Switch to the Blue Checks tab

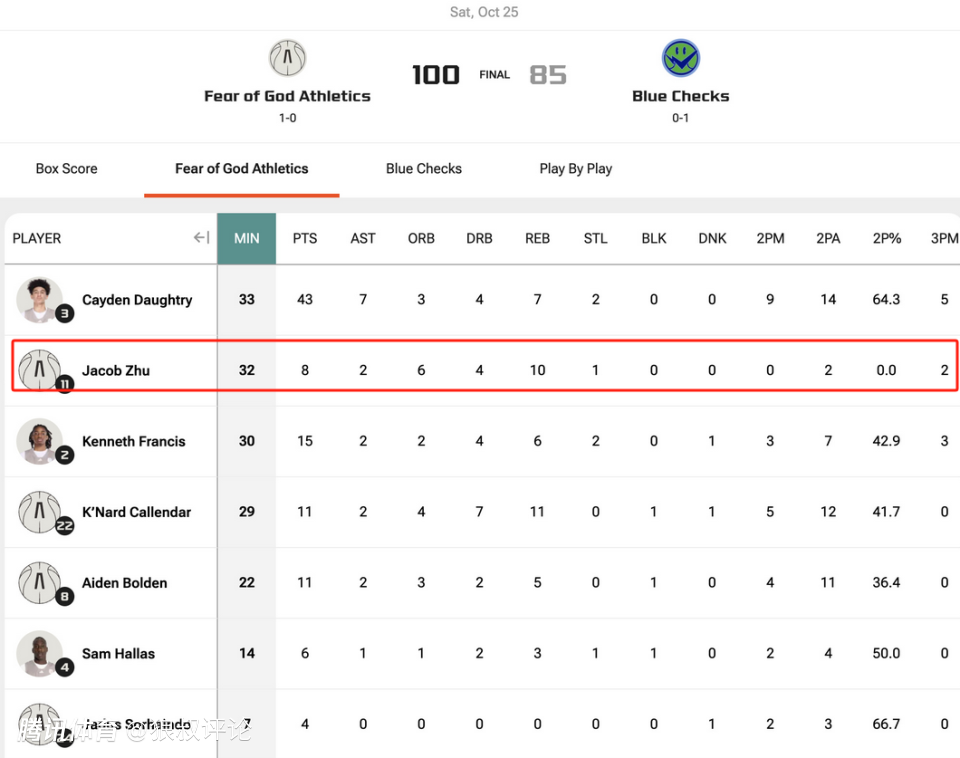pyautogui.click(x=424, y=169)
